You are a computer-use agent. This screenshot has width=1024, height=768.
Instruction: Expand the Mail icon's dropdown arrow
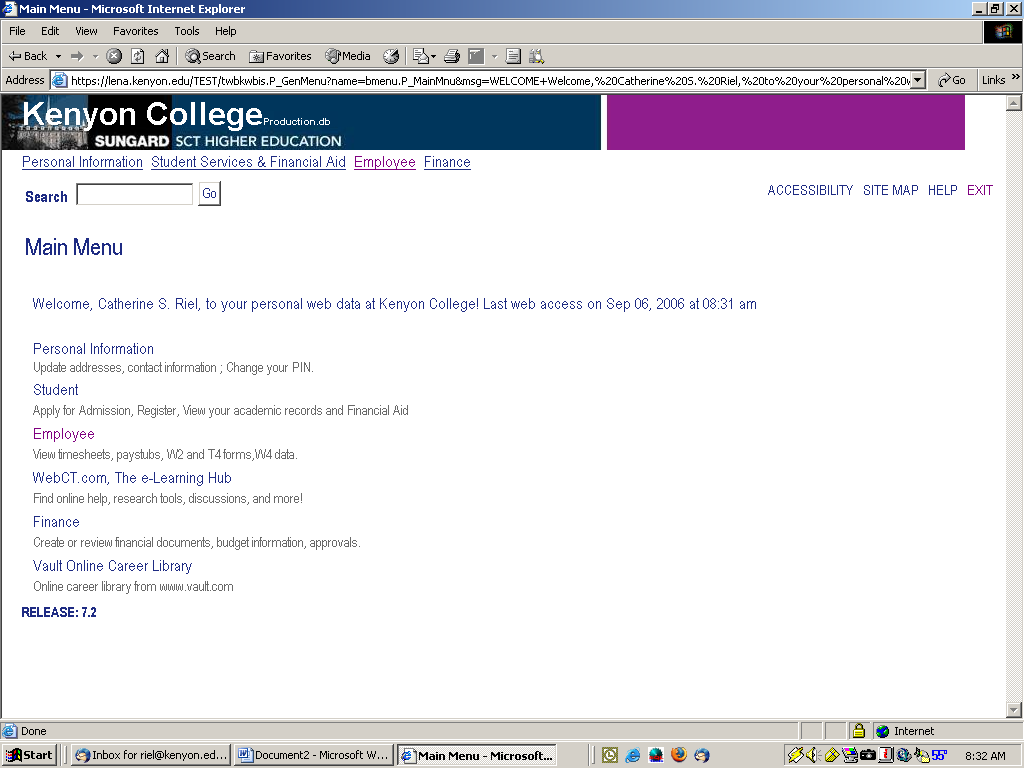point(434,56)
